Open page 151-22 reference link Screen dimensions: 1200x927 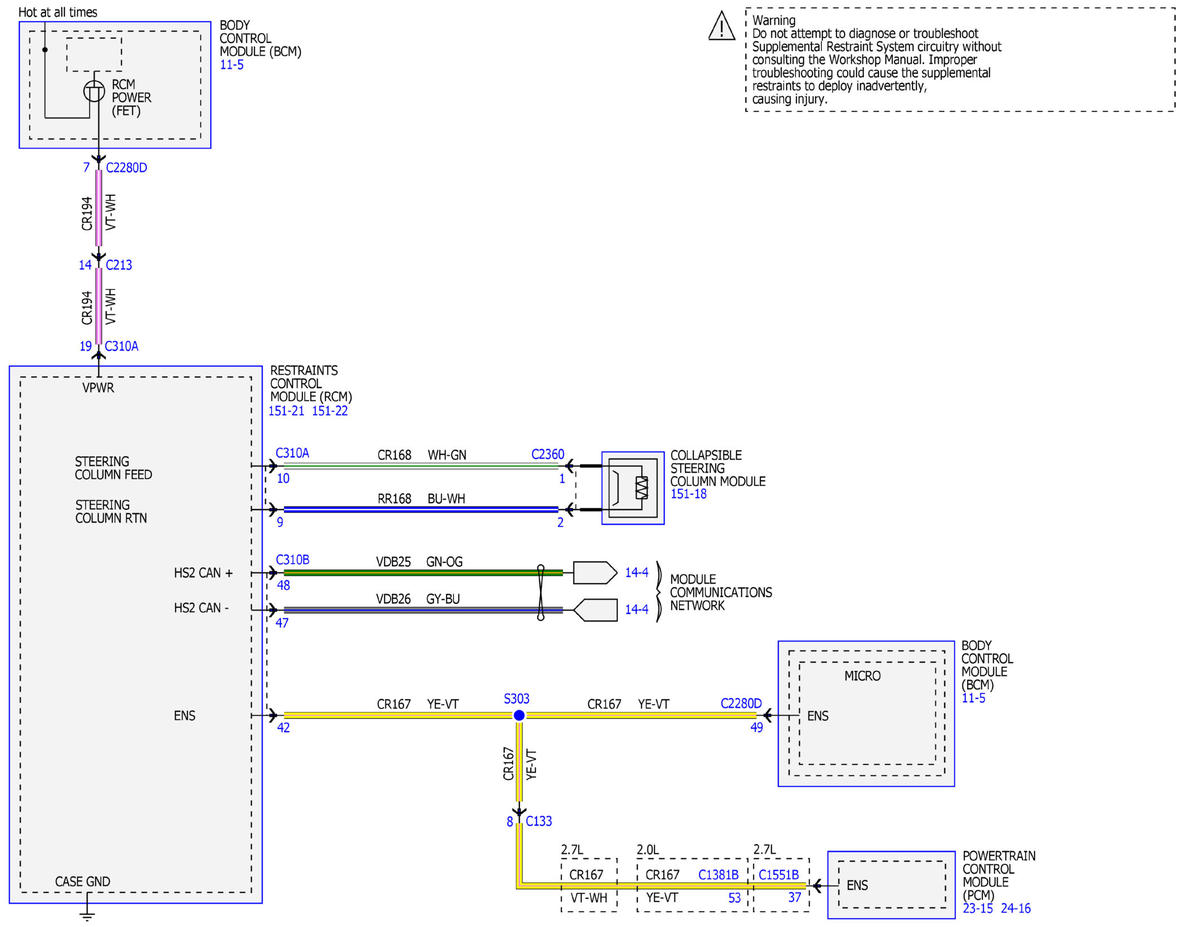(x=330, y=411)
